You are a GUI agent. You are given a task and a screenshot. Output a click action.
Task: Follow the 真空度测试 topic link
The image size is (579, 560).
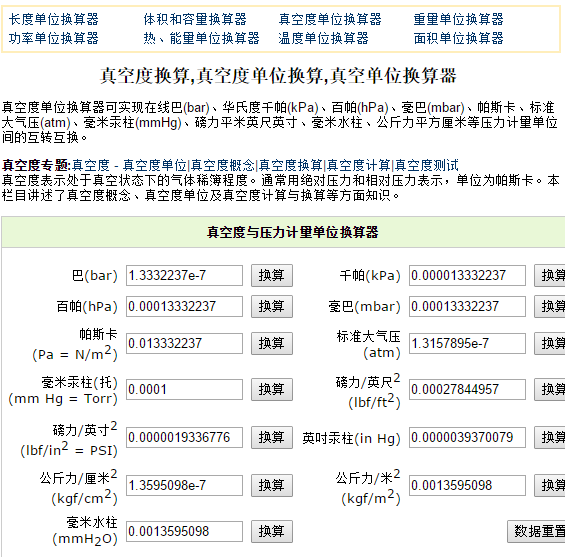[426, 165]
